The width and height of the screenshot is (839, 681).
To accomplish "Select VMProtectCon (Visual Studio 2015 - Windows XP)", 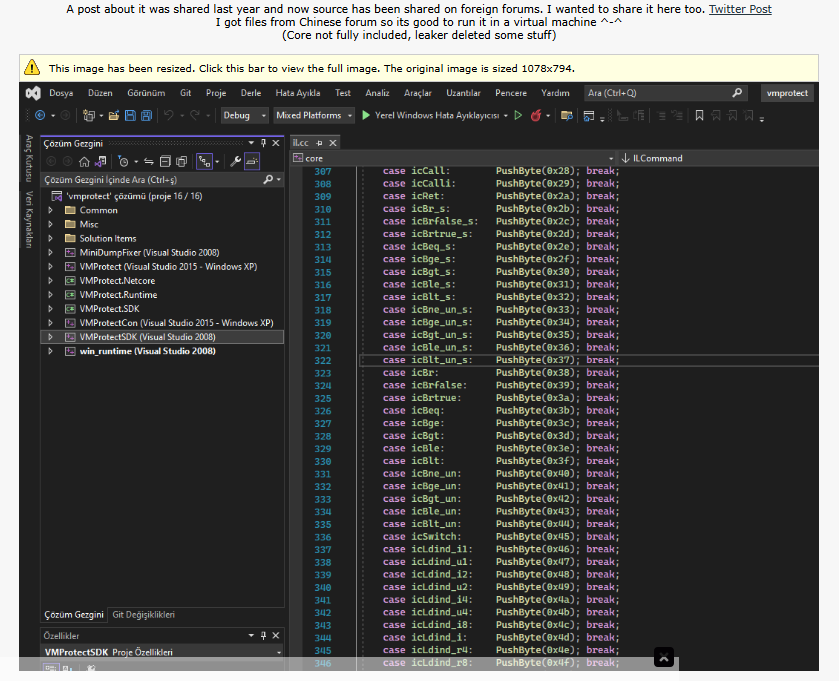I will click(176, 323).
